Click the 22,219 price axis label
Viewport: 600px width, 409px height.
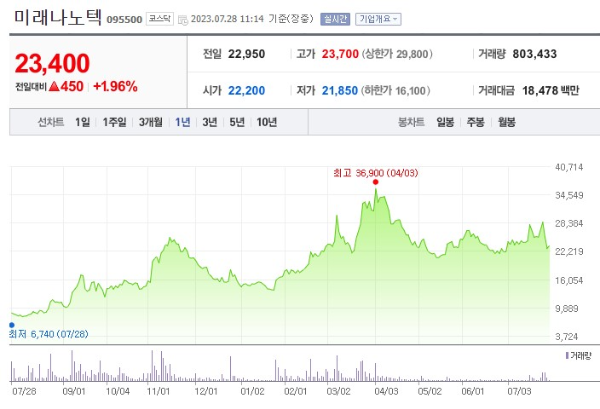[569, 251]
